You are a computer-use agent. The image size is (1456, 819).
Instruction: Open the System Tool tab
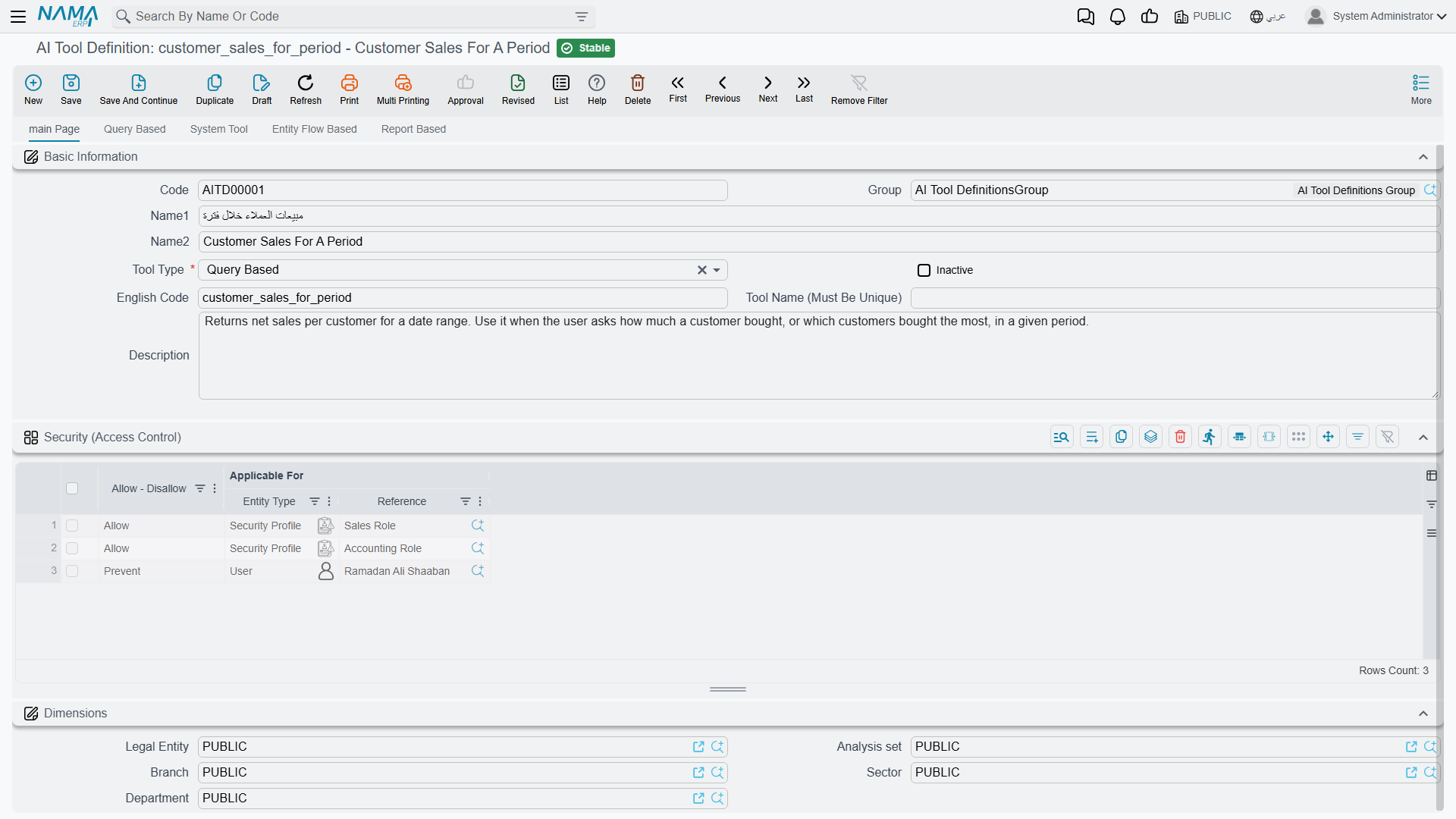coord(218,129)
